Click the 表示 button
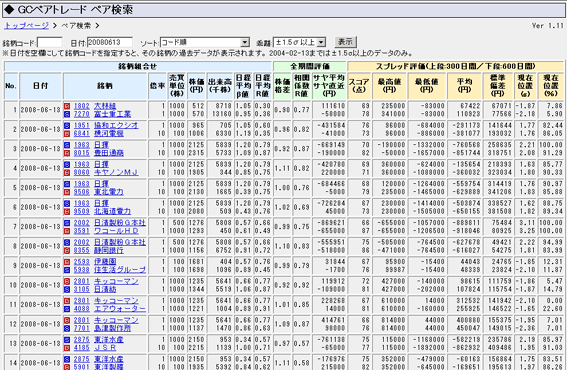 coord(345,42)
